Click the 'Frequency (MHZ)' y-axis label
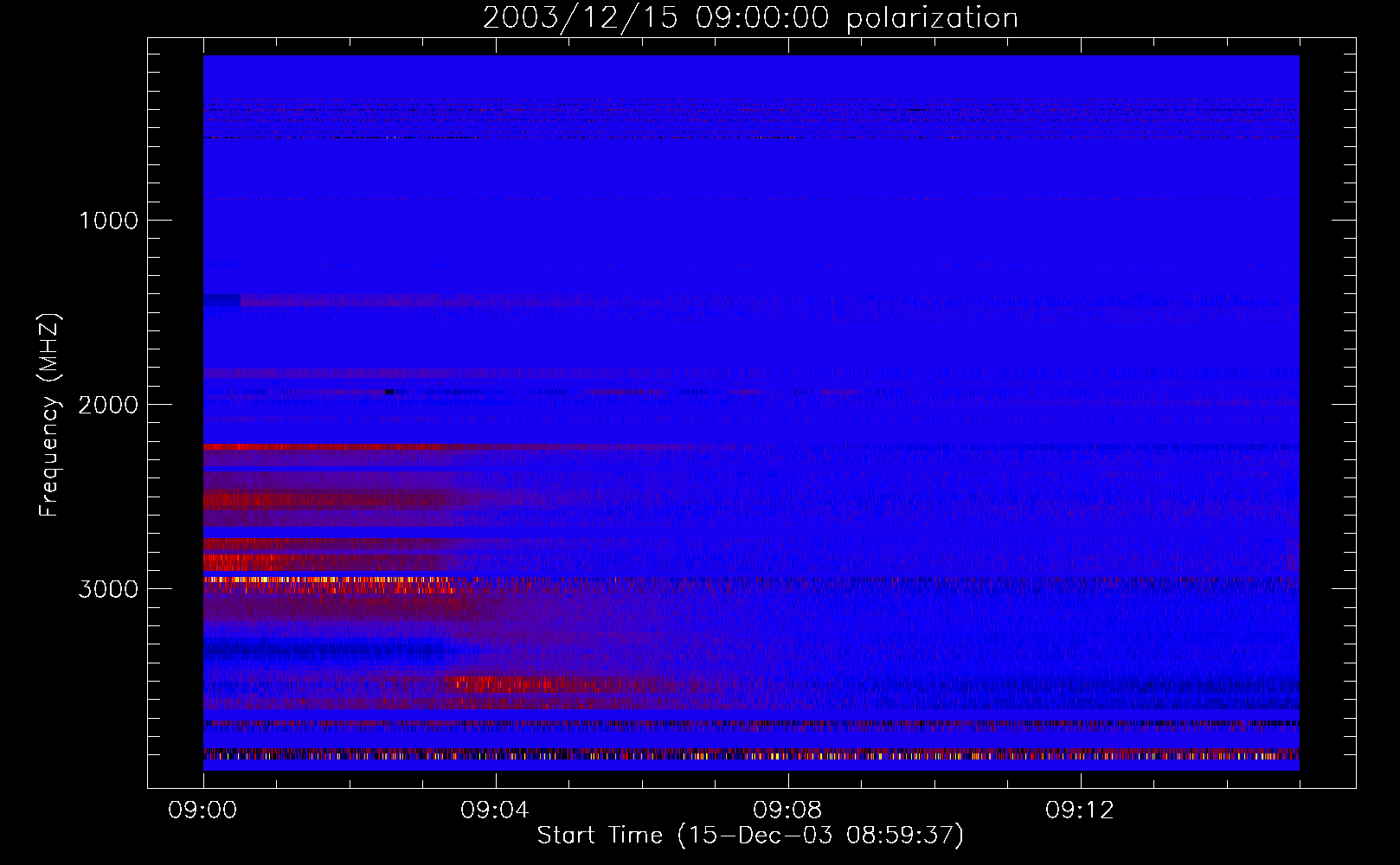 click(49, 414)
